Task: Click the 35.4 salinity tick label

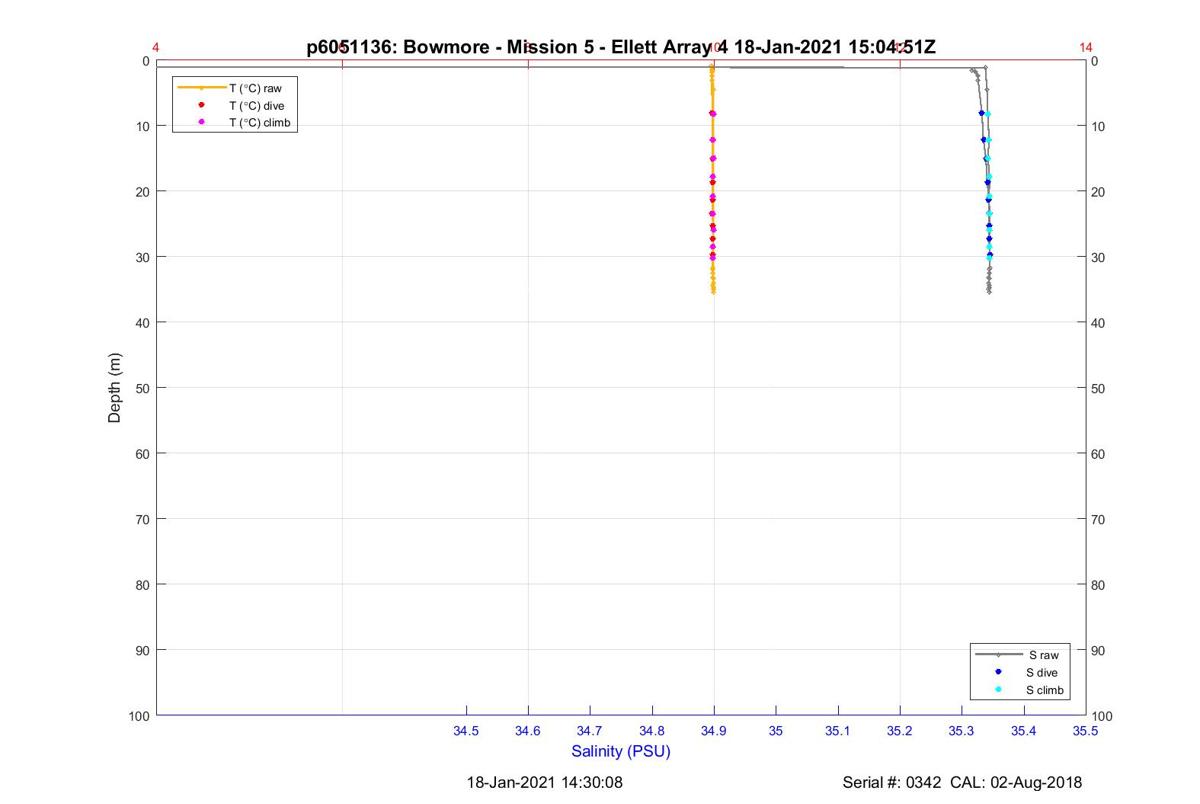Action: coord(1024,732)
